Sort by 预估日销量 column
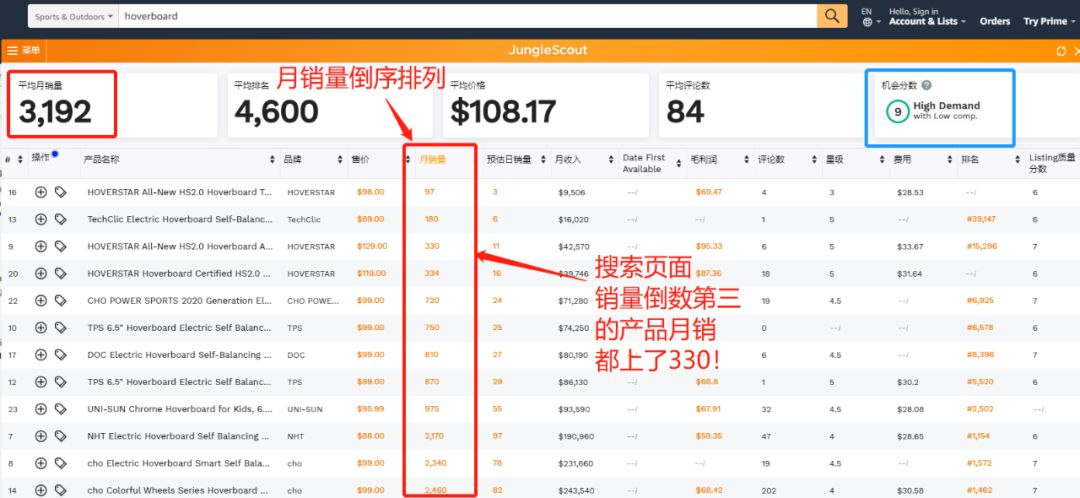 (x=544, y=159)
